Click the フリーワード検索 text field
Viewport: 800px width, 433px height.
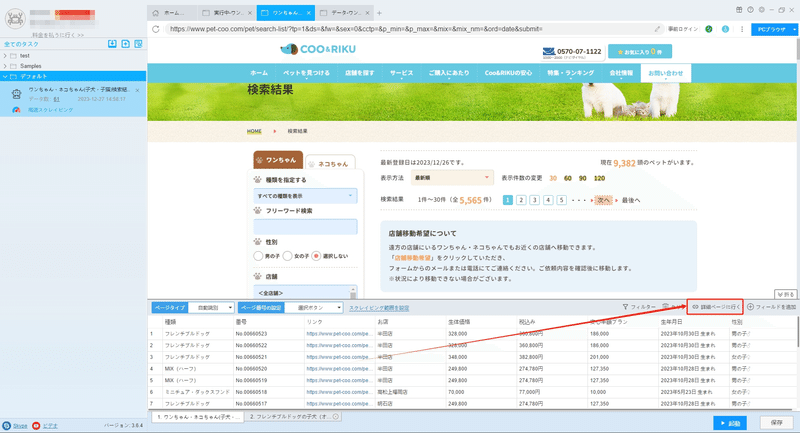click(305, 227)
